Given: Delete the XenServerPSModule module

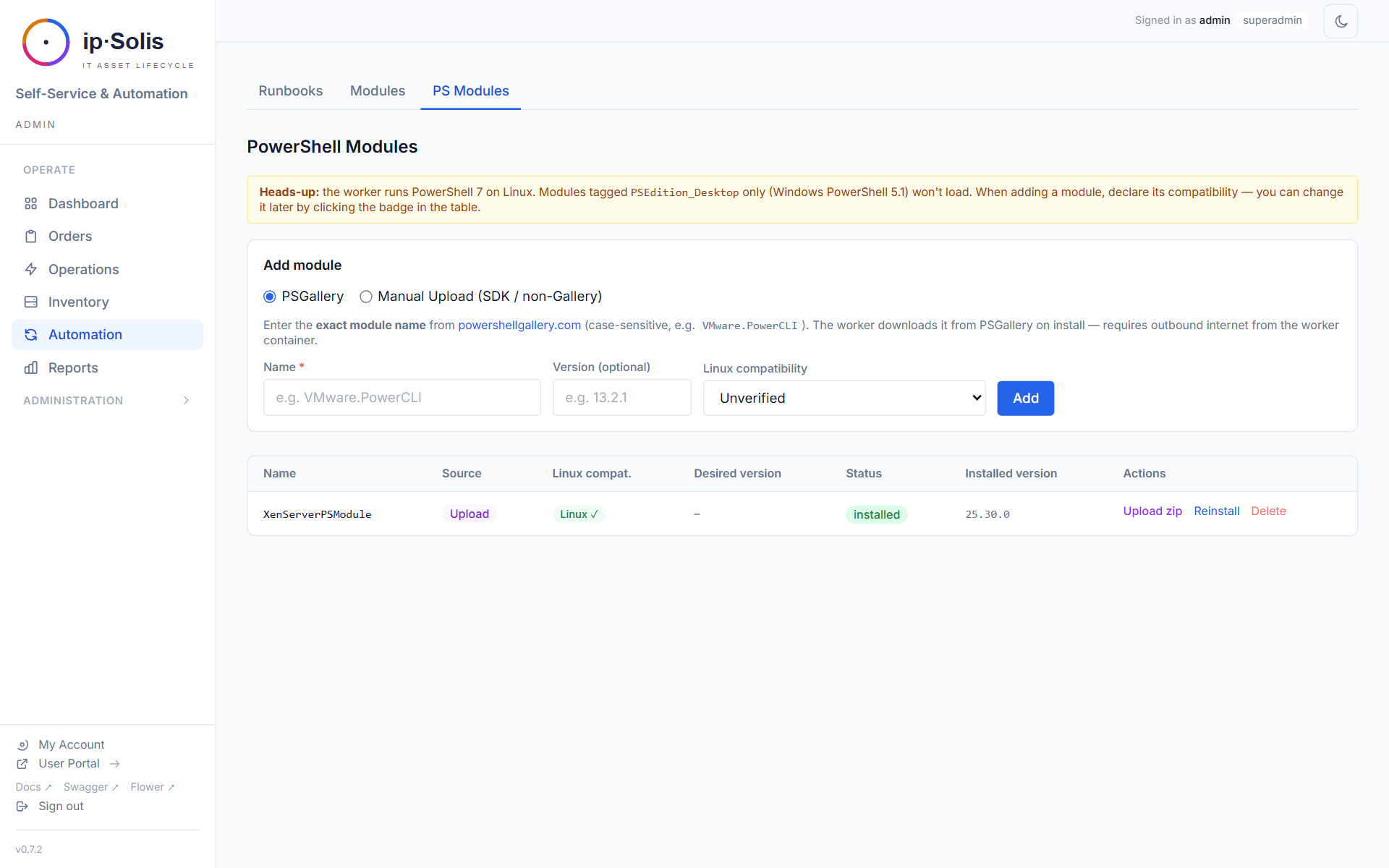Looking at the screenshot, I should tap(1268, 511).
